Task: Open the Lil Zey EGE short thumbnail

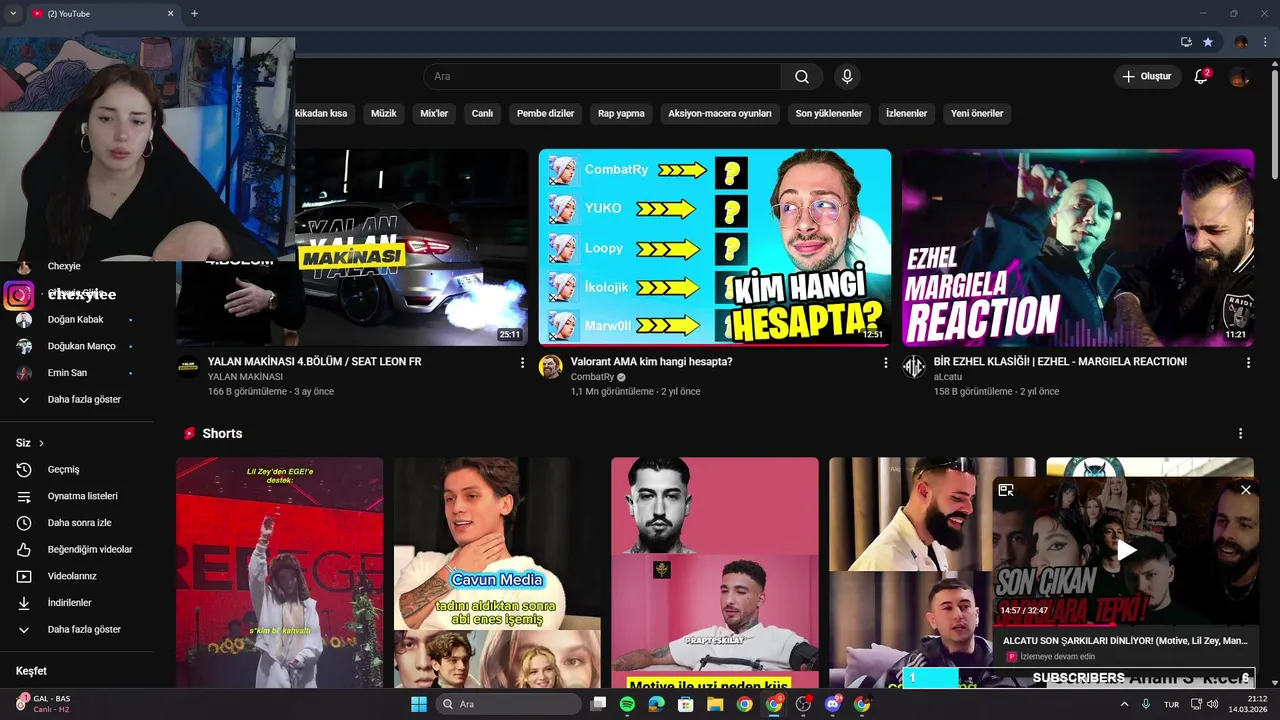Action: point(280,573)
